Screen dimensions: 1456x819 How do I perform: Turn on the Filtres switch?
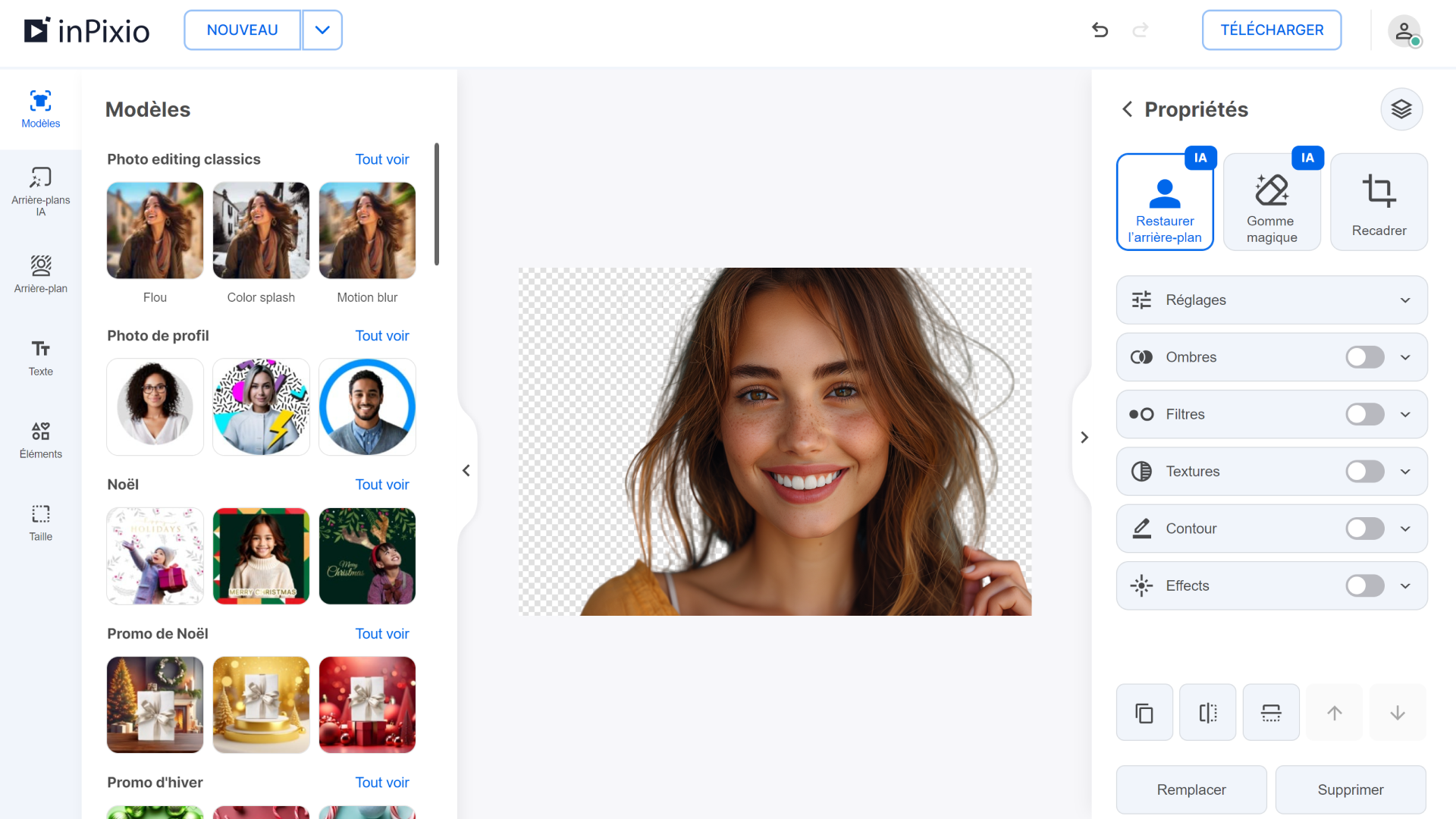pos(1364,414)
